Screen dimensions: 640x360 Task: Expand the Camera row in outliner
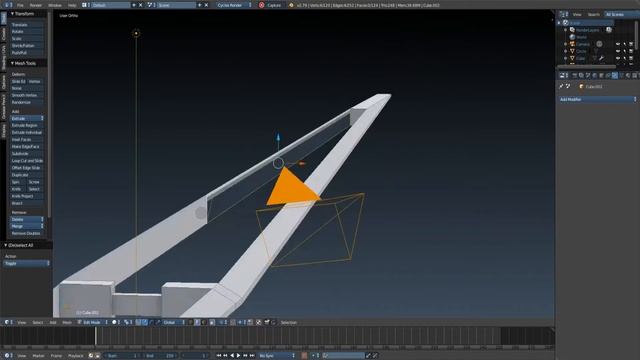point(566,44)
